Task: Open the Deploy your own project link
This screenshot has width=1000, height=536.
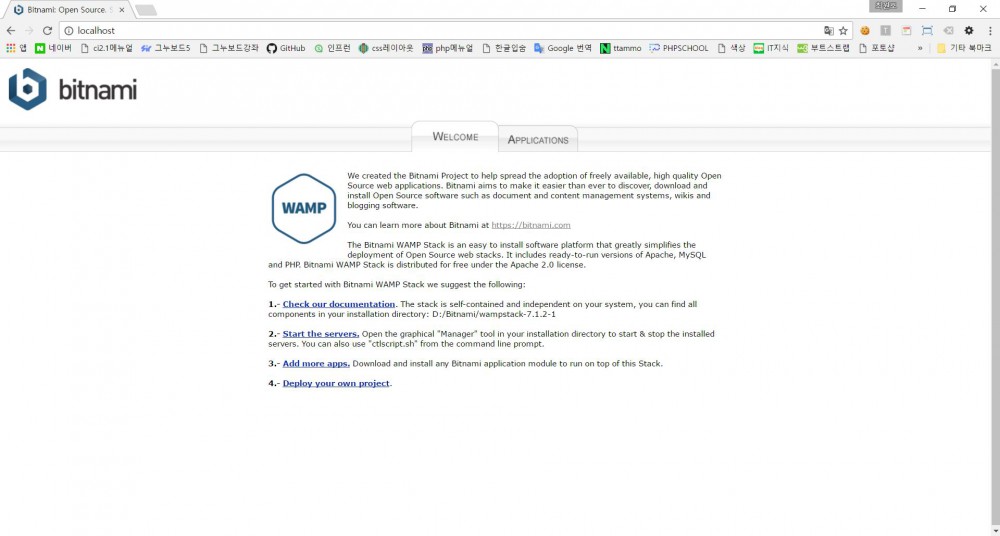Action: (x=336, y=383)
